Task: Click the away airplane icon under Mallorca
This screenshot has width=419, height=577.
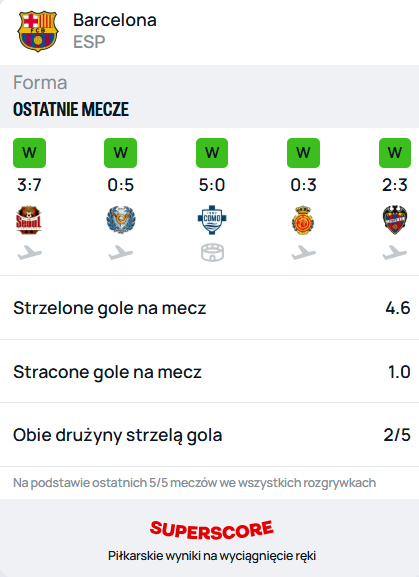Action: pos(303,253)
